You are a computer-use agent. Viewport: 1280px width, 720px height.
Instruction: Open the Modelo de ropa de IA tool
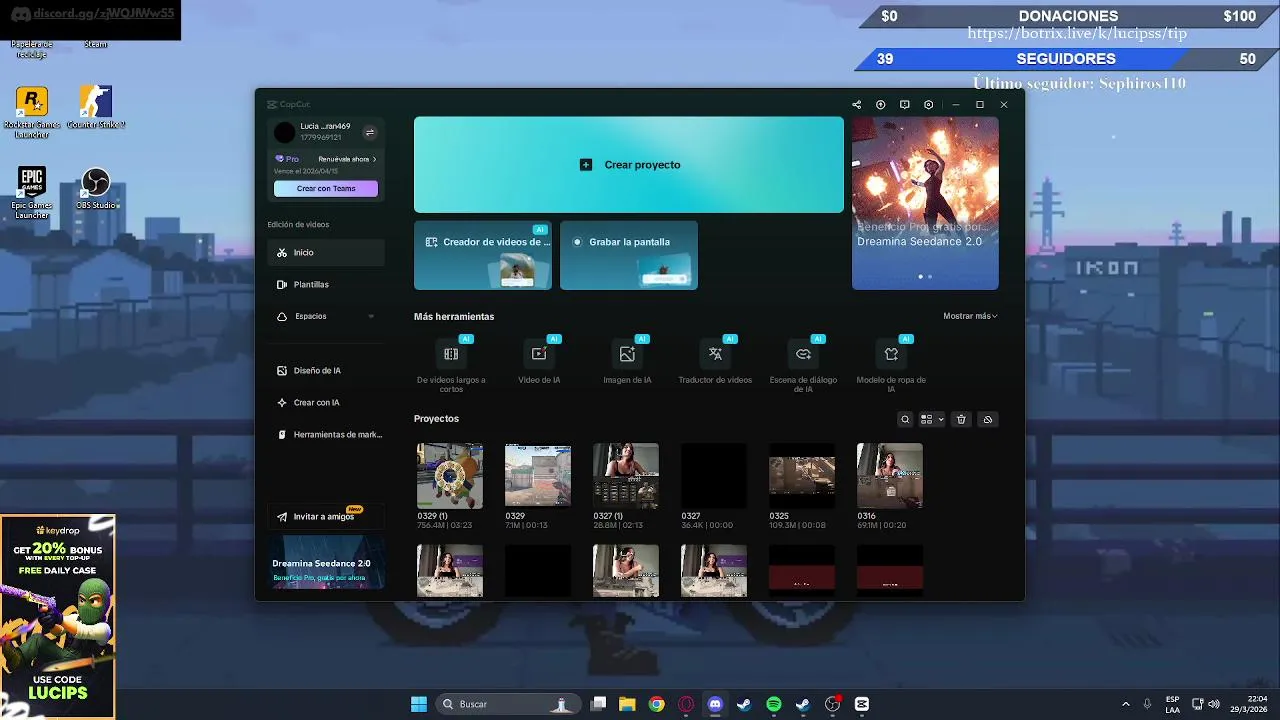click(x=891, y=364)
